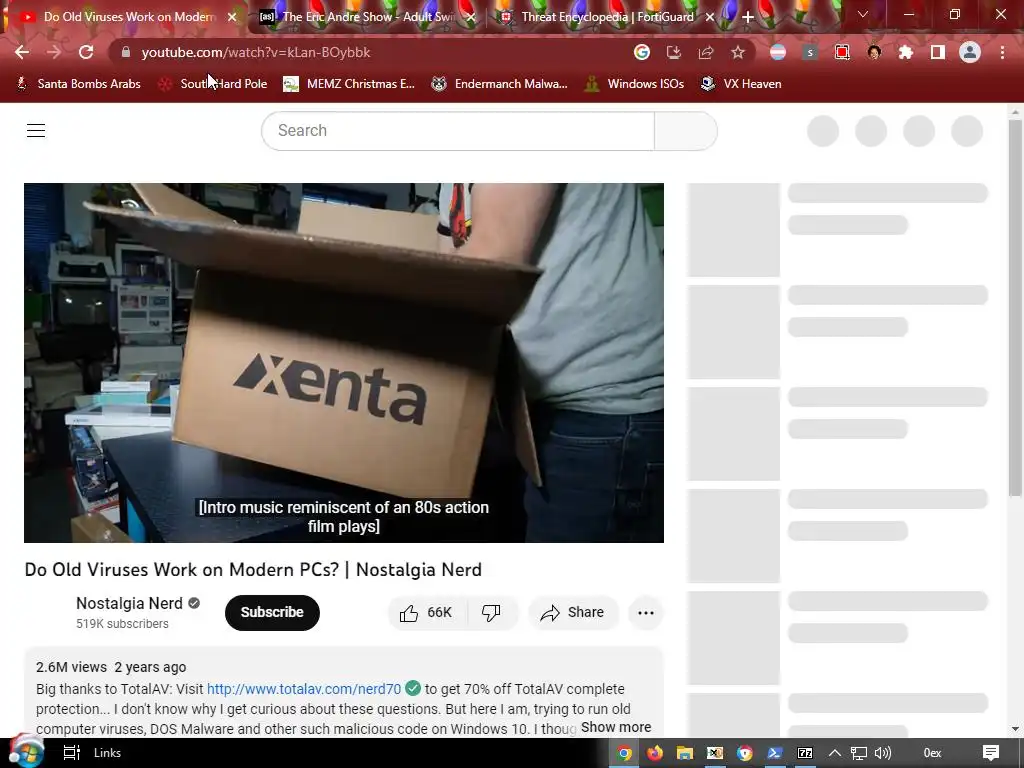The image size is (1024, 768).
Task: Open the red screen recorder extension
Action: 842,52
